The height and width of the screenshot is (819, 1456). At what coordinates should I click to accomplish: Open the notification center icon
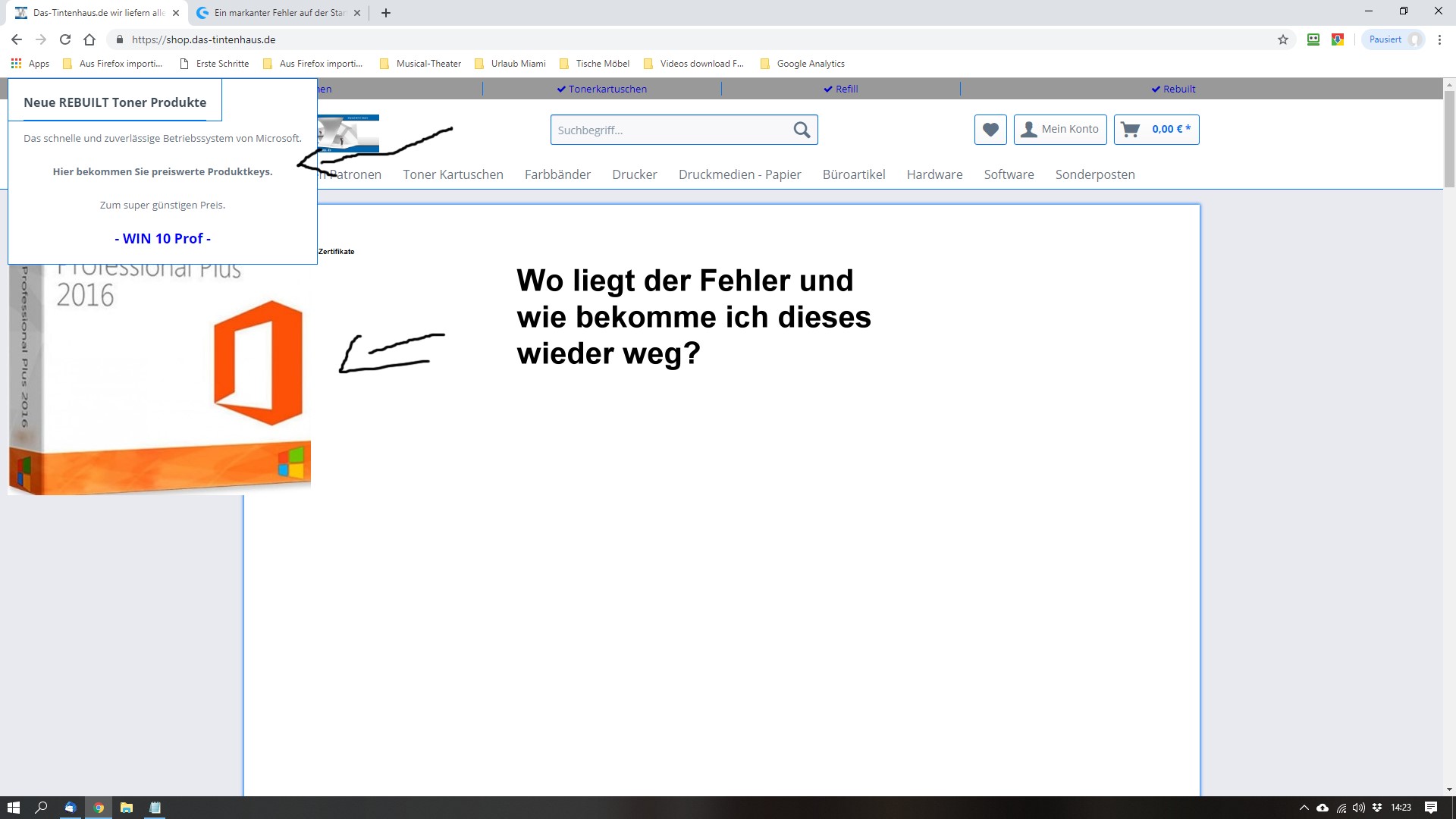1431,808
